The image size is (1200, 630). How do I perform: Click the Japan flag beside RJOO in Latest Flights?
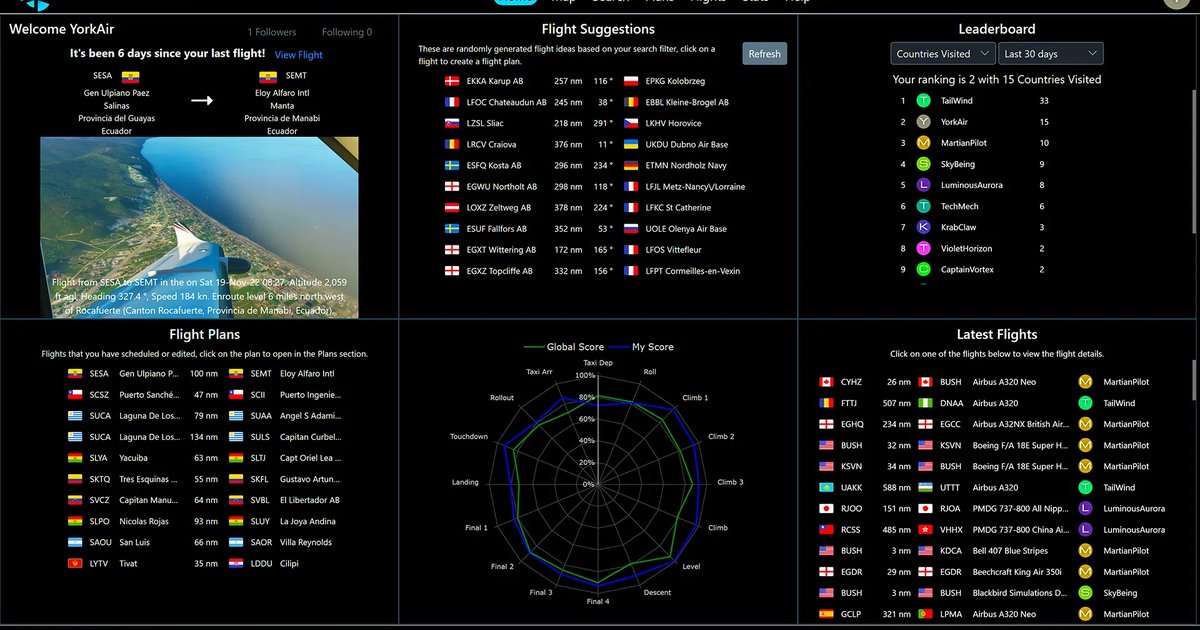tap(826, 509)
